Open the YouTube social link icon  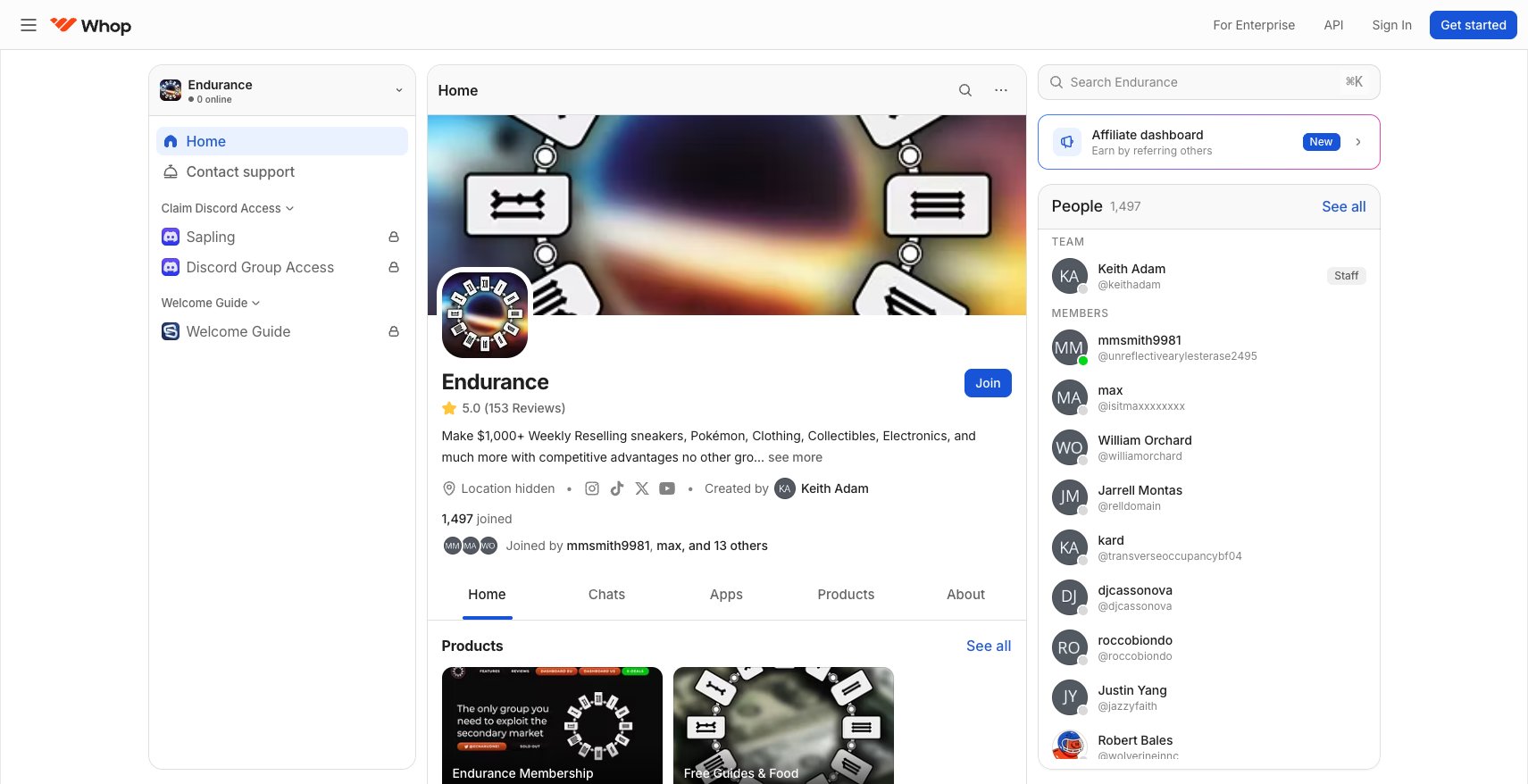click(667, 488)
